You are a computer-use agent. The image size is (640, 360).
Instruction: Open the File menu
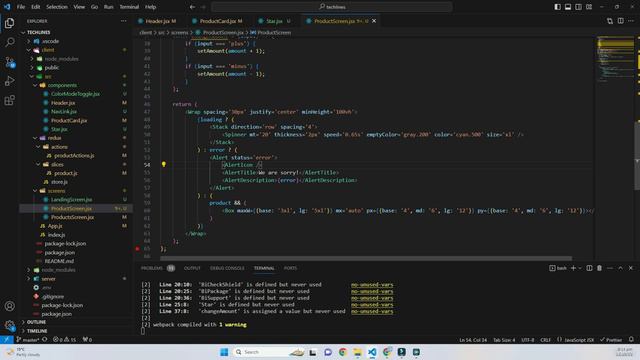tap(21, 7)
